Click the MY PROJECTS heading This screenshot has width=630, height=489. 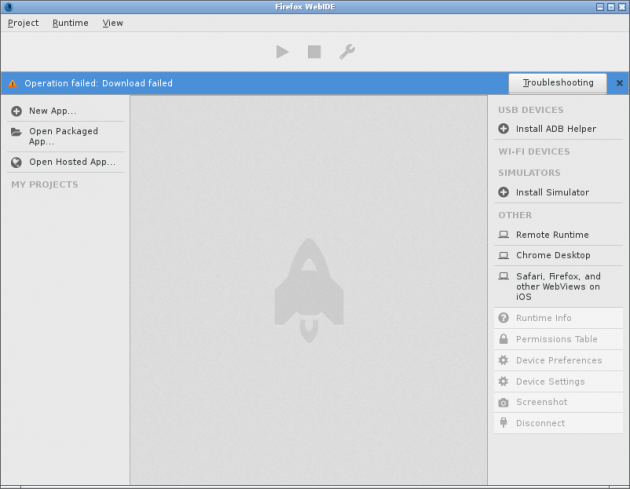[x=45, y=185]
